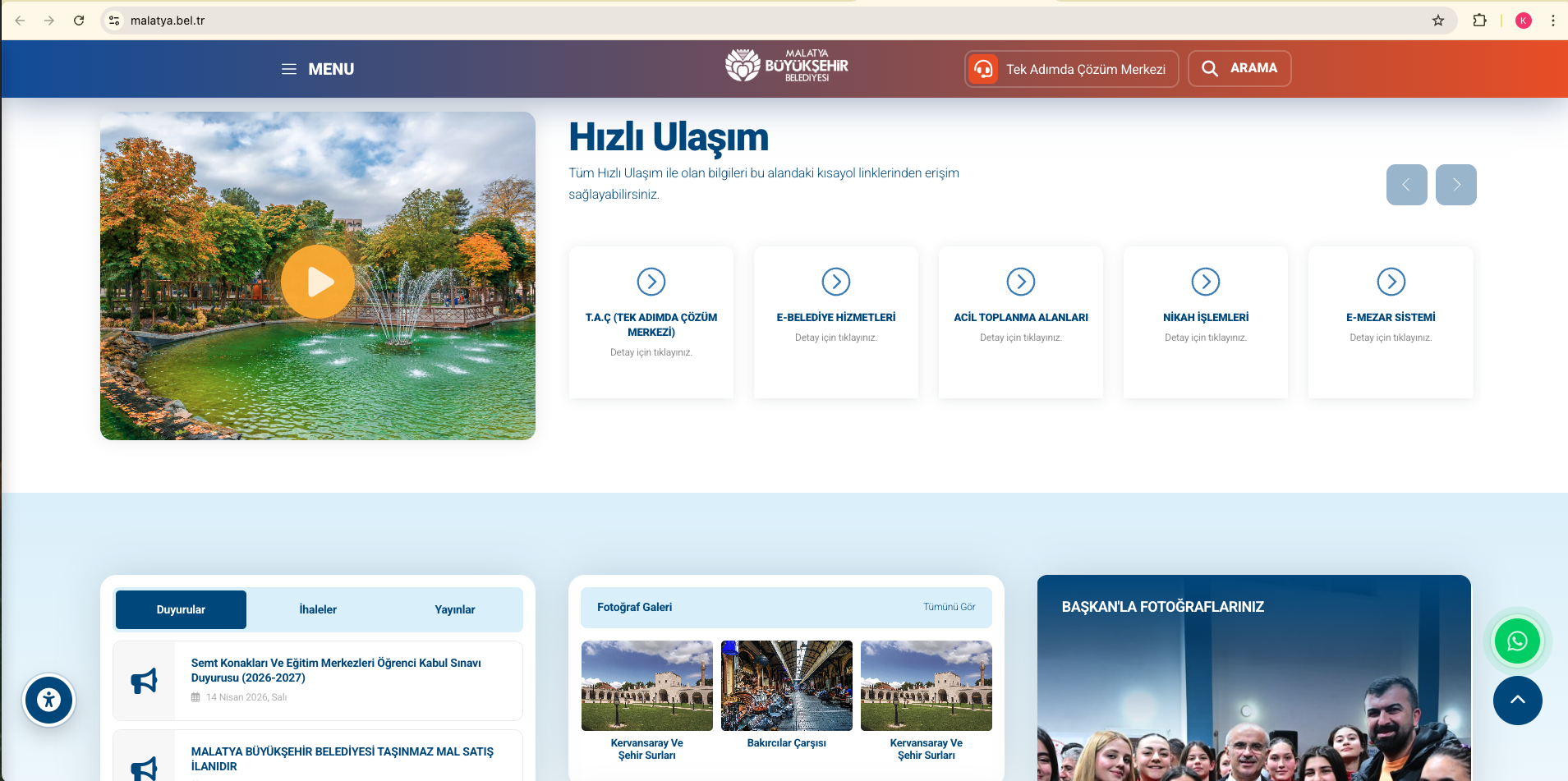Click megaphone icon beside Semt Konakları announcement

145,681
